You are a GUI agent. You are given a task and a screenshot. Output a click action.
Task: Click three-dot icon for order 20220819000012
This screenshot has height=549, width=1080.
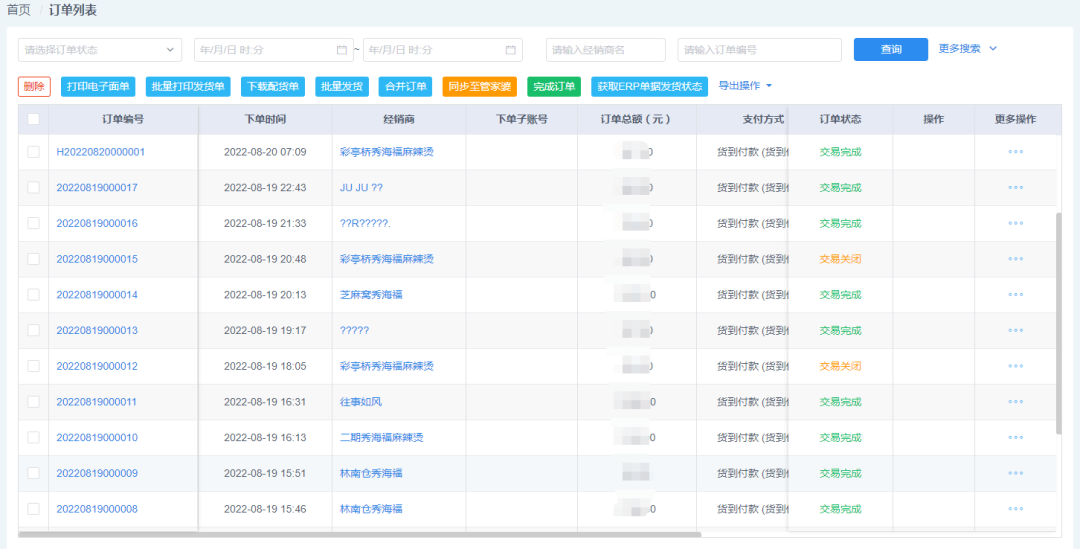click(1015, 366)
